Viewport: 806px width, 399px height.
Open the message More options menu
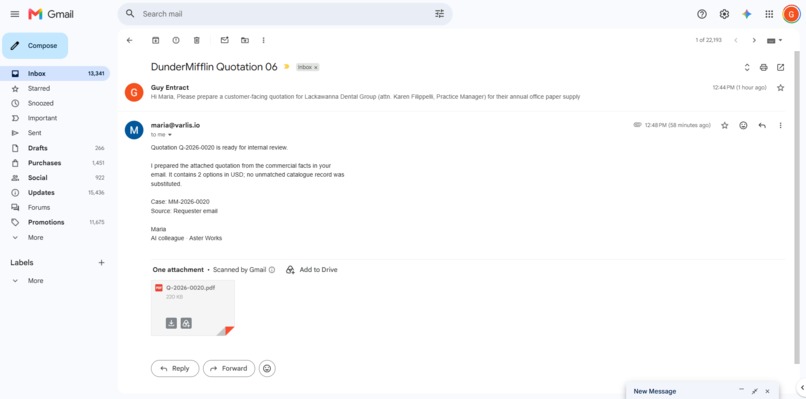(x=781, y=125)
